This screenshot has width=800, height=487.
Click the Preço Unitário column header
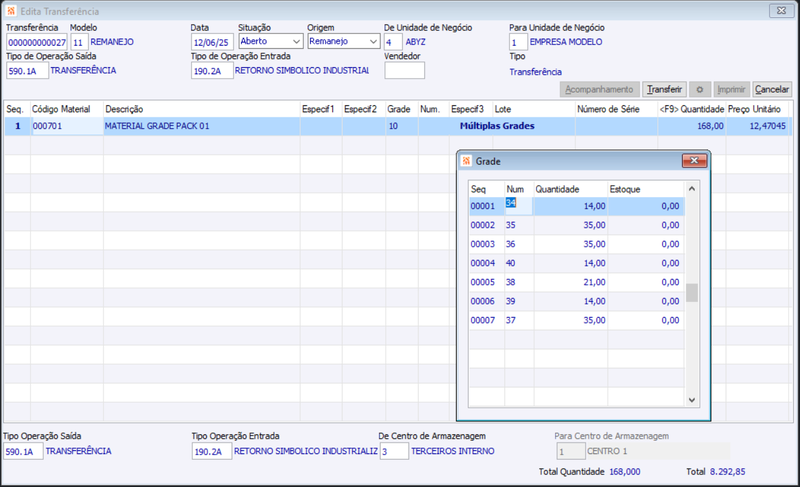(x=757, y=109)
